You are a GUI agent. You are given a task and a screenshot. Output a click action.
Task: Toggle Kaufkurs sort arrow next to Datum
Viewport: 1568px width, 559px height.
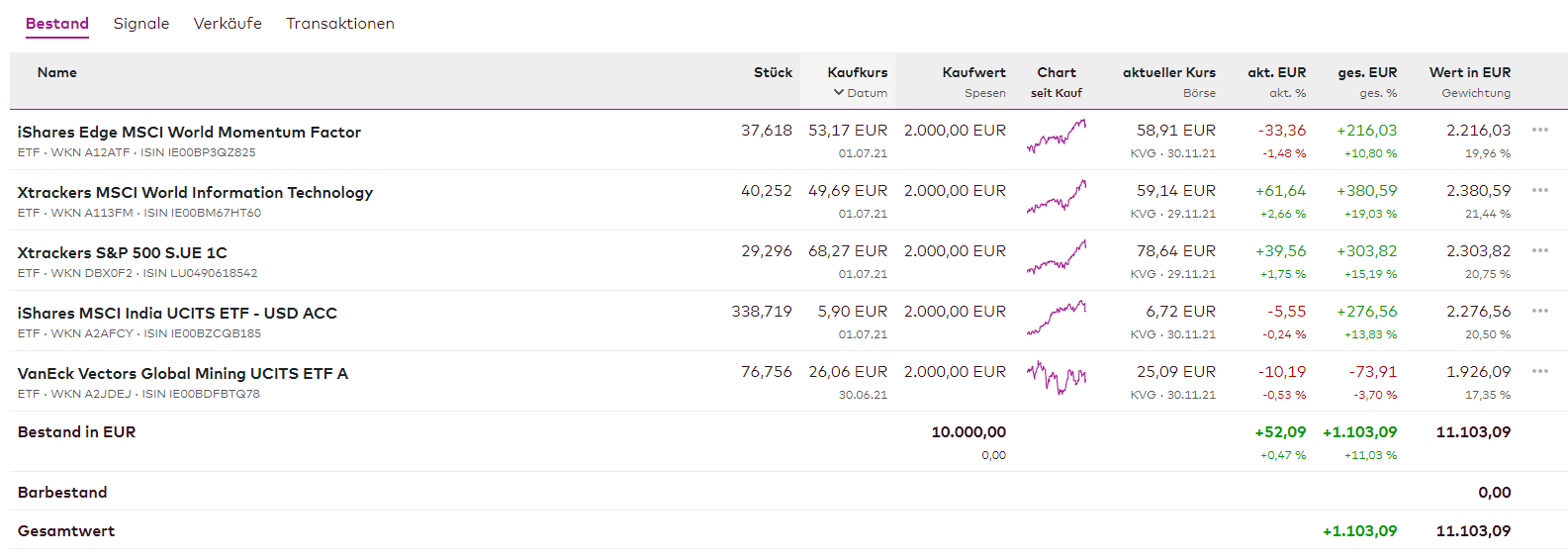tap(839, 93)
